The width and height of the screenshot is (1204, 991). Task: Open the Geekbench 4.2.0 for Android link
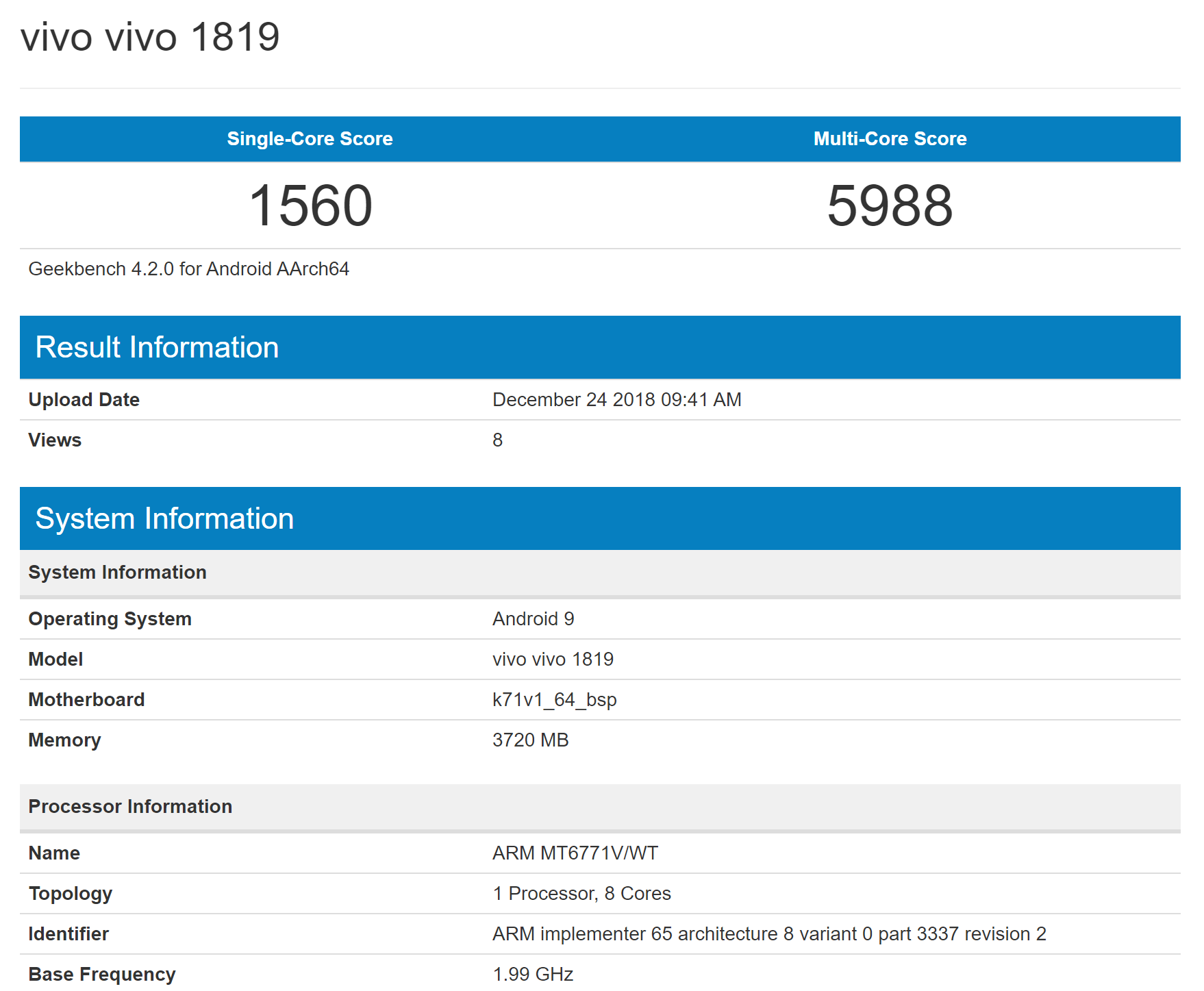pos(188,269)
